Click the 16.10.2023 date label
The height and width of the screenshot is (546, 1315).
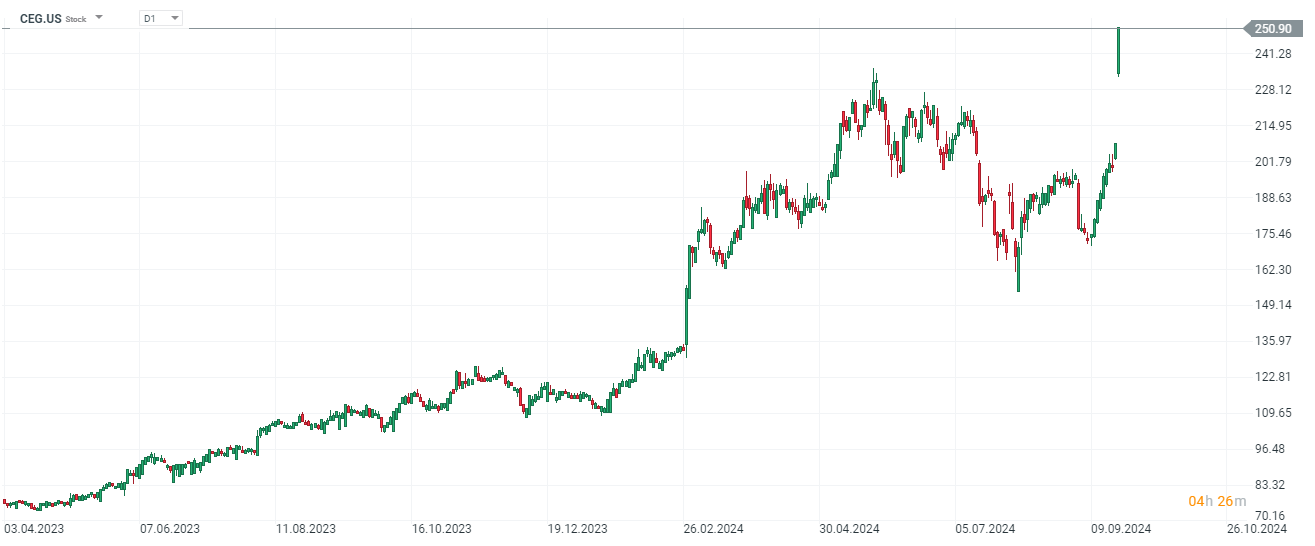click(x=441, y=529)
